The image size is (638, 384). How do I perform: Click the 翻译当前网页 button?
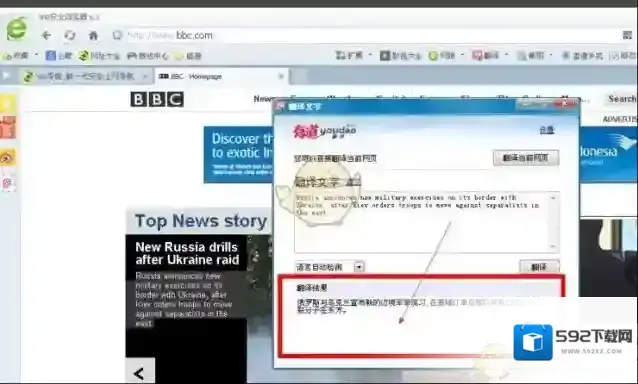pyautogui.click(x=526, y=158)
